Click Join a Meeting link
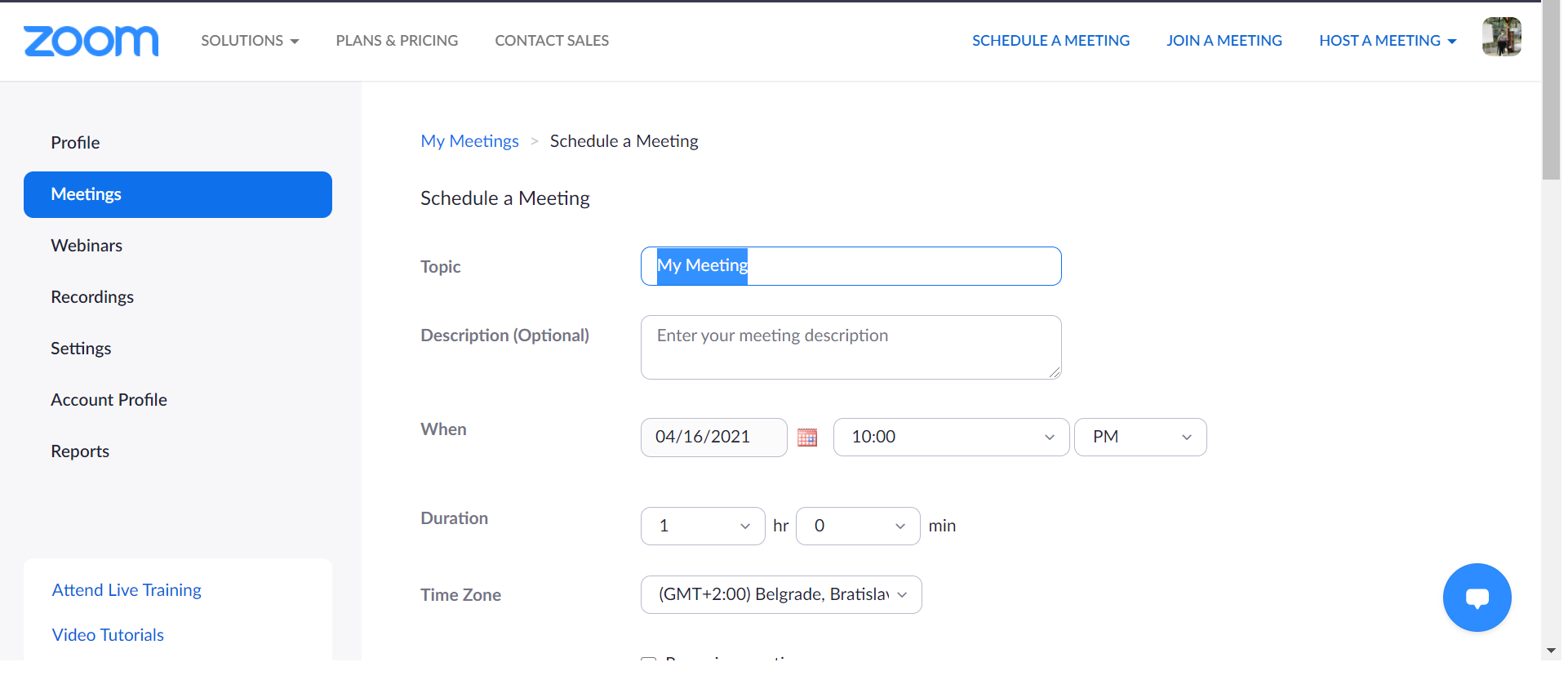 [1224, 41]
